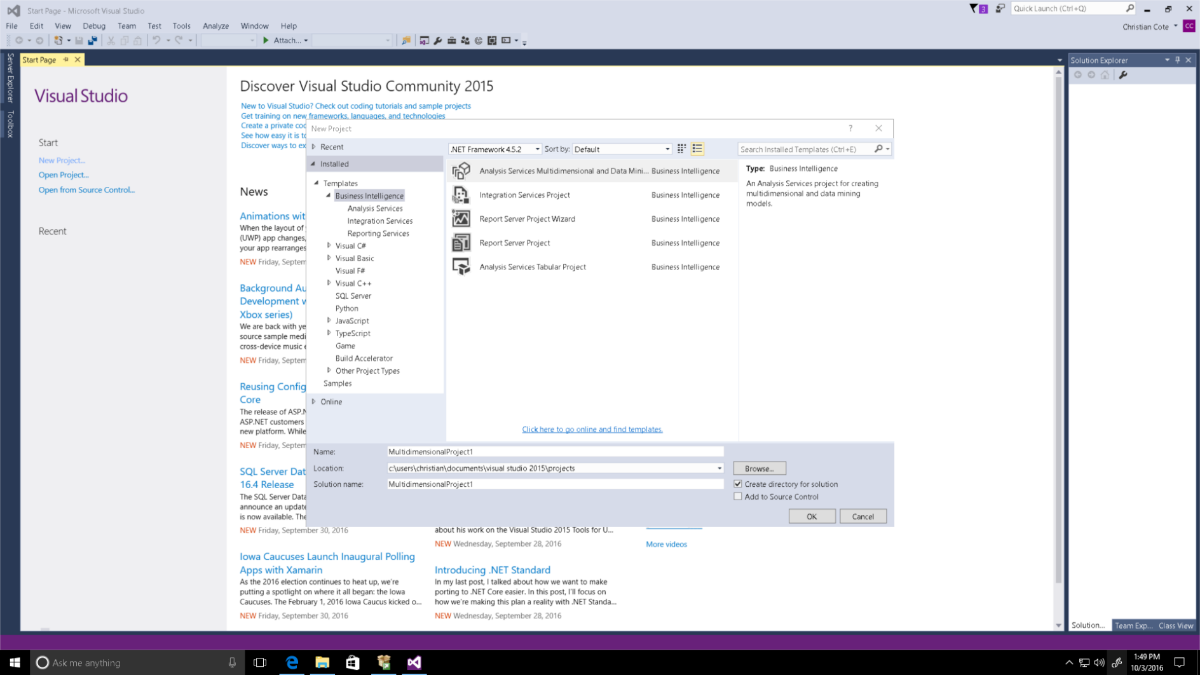1200x675 pixels.
Task: Click the green Start debugging arrow
Action: pos(265,41)
